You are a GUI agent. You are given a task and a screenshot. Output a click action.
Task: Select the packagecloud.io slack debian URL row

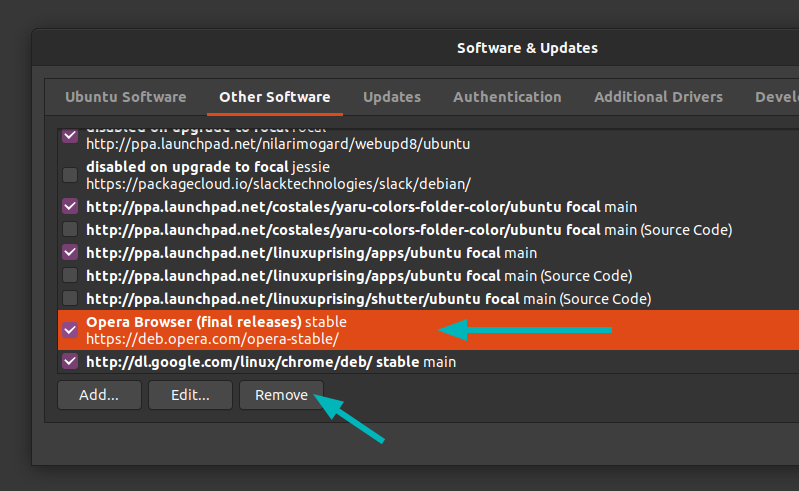(428, 175)
